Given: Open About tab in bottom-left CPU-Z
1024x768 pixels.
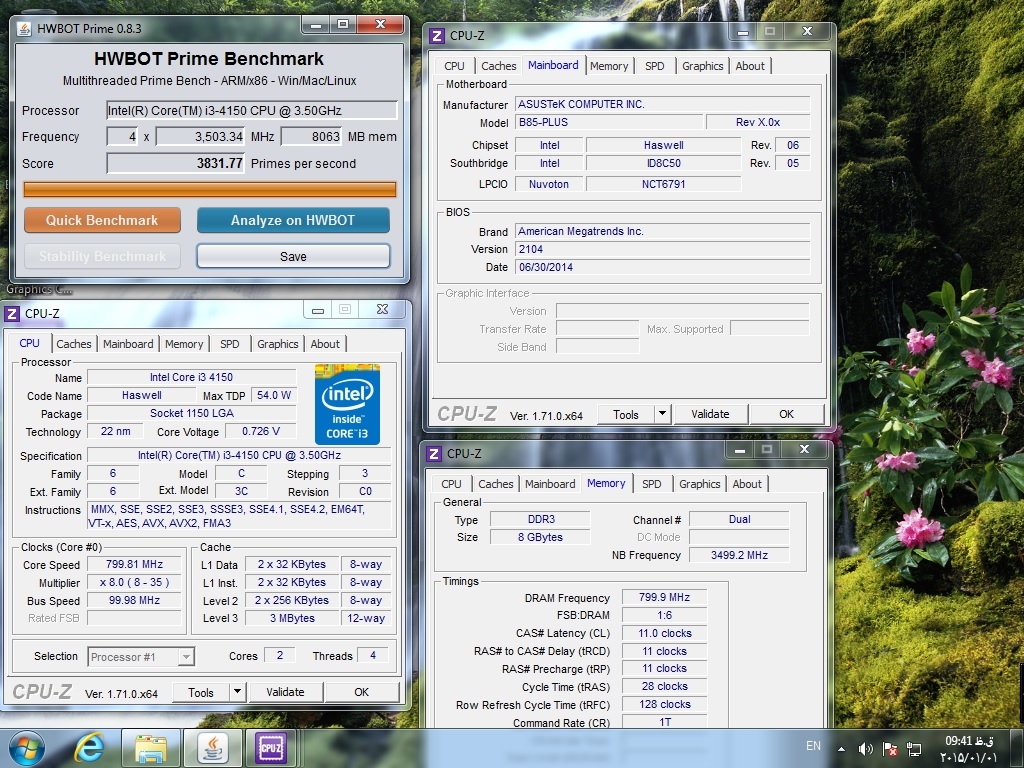Looking at the screenshot, I should click(325, 344).
